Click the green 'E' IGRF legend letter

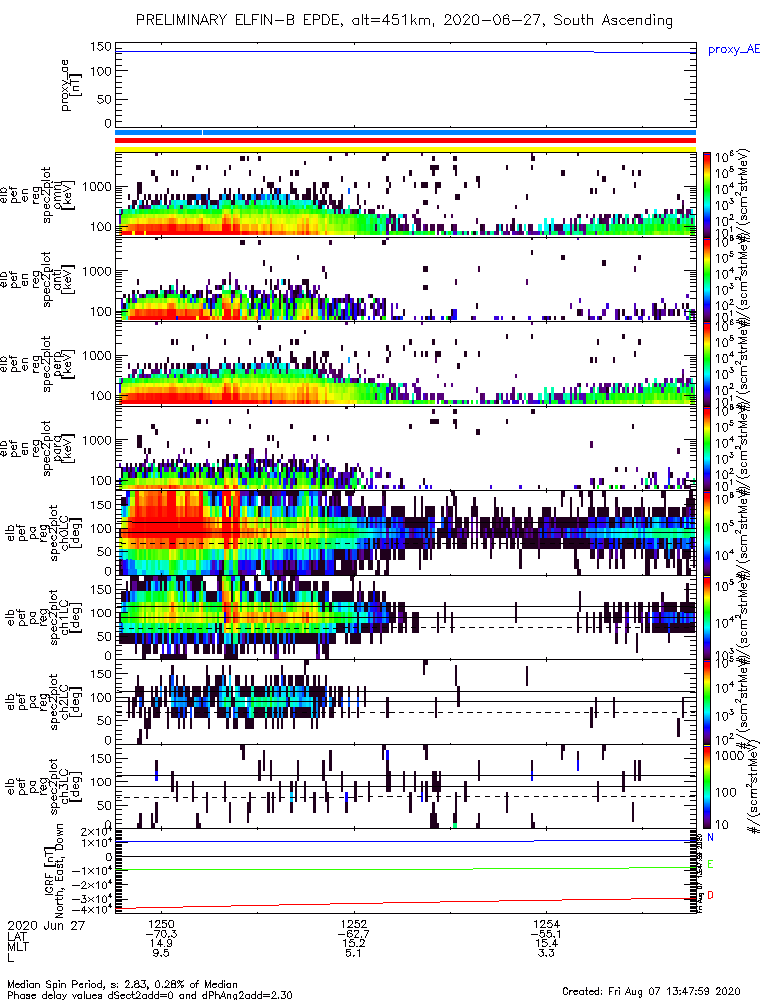click(x=711, y=865)
